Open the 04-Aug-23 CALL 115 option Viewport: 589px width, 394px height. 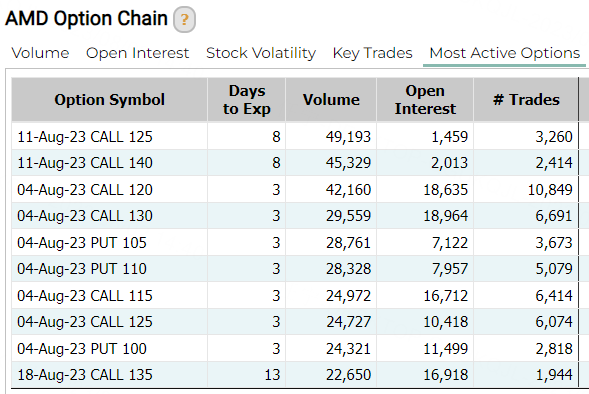click(x=85, y=296)
